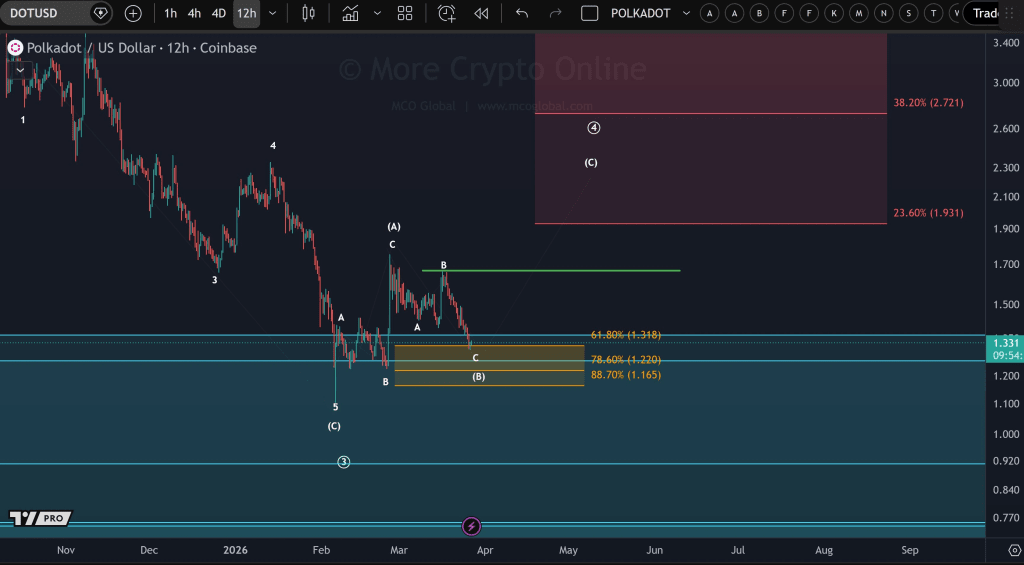This screenshot has width=1024, height=565.
Task: Open the quick layout circled T
Action: 933,13
